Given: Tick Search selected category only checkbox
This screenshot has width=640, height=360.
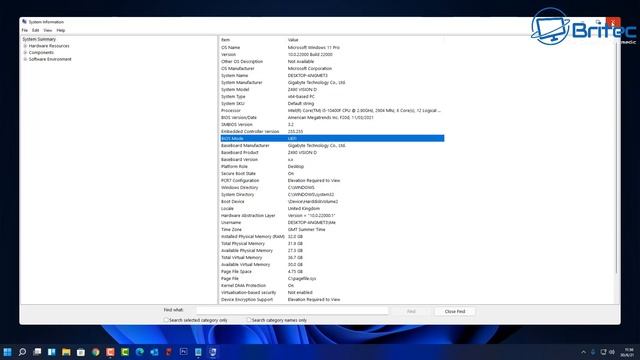Looking at the screenshot, I should tap(166, 320).
